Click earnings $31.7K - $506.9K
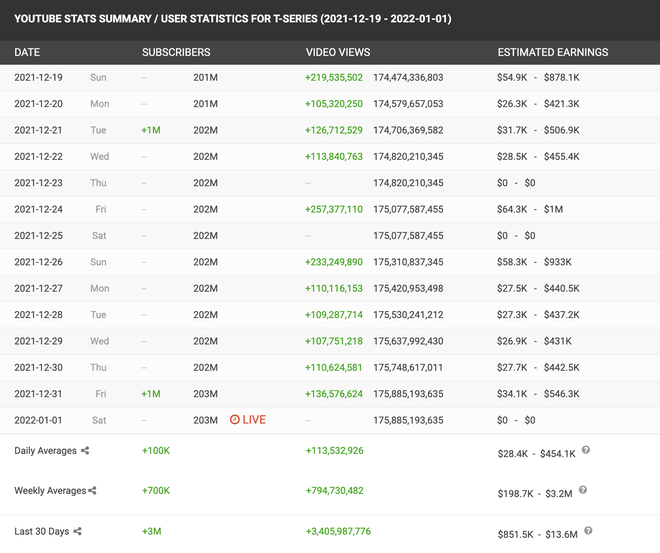The image size is (660, 553). tap(538, 130)
